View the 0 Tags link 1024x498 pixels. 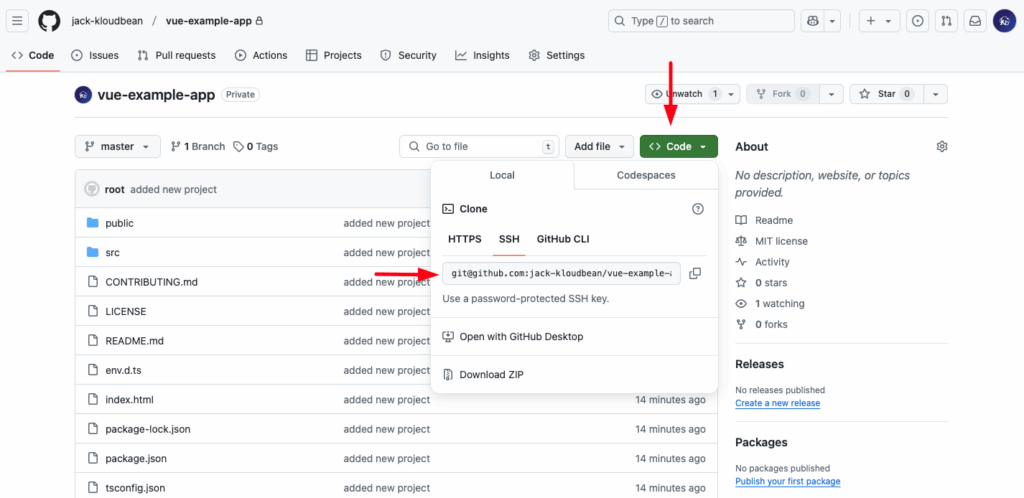pos(256,146)
